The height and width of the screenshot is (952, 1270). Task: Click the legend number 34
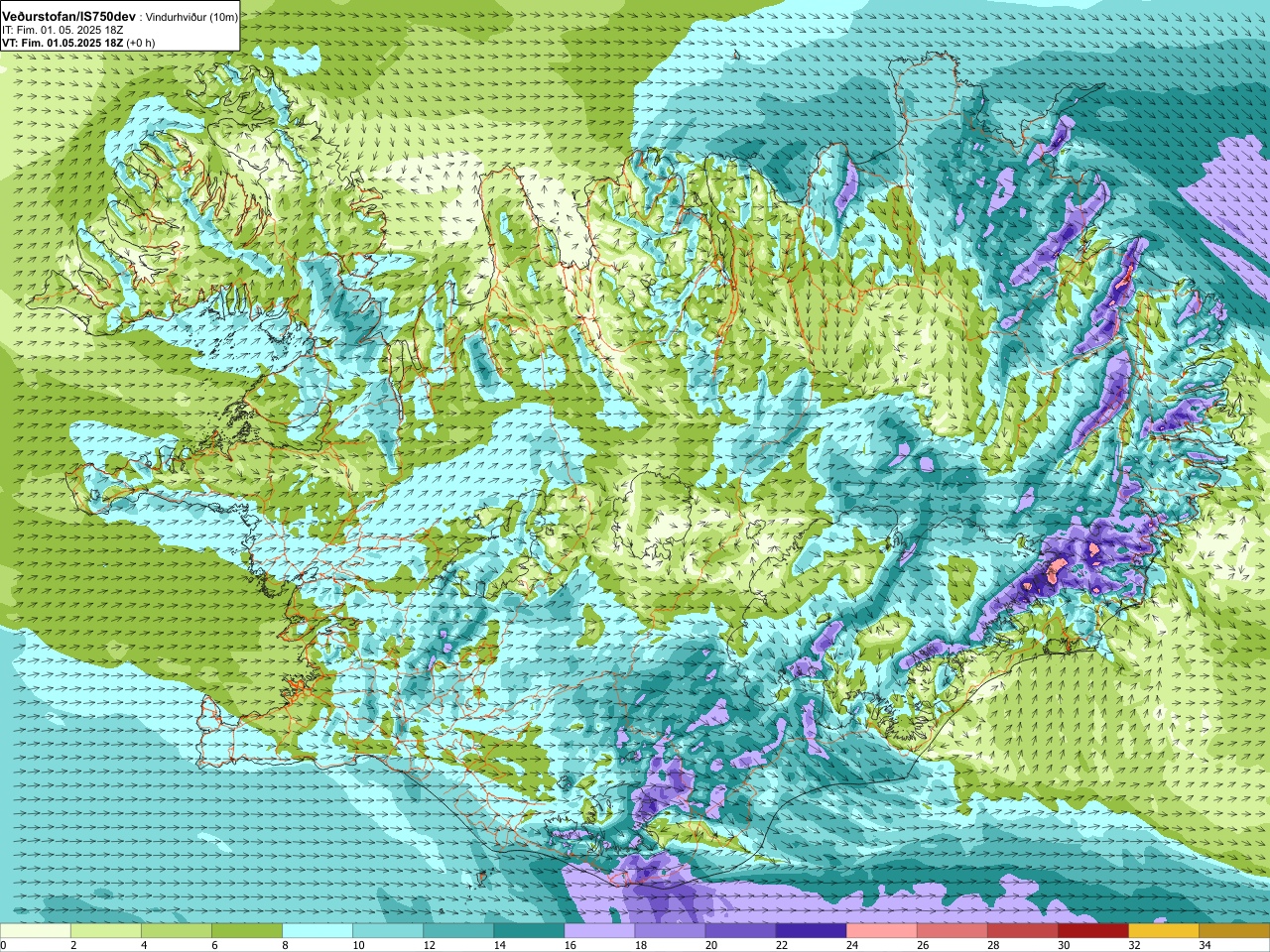click(x=1205, y=945)
